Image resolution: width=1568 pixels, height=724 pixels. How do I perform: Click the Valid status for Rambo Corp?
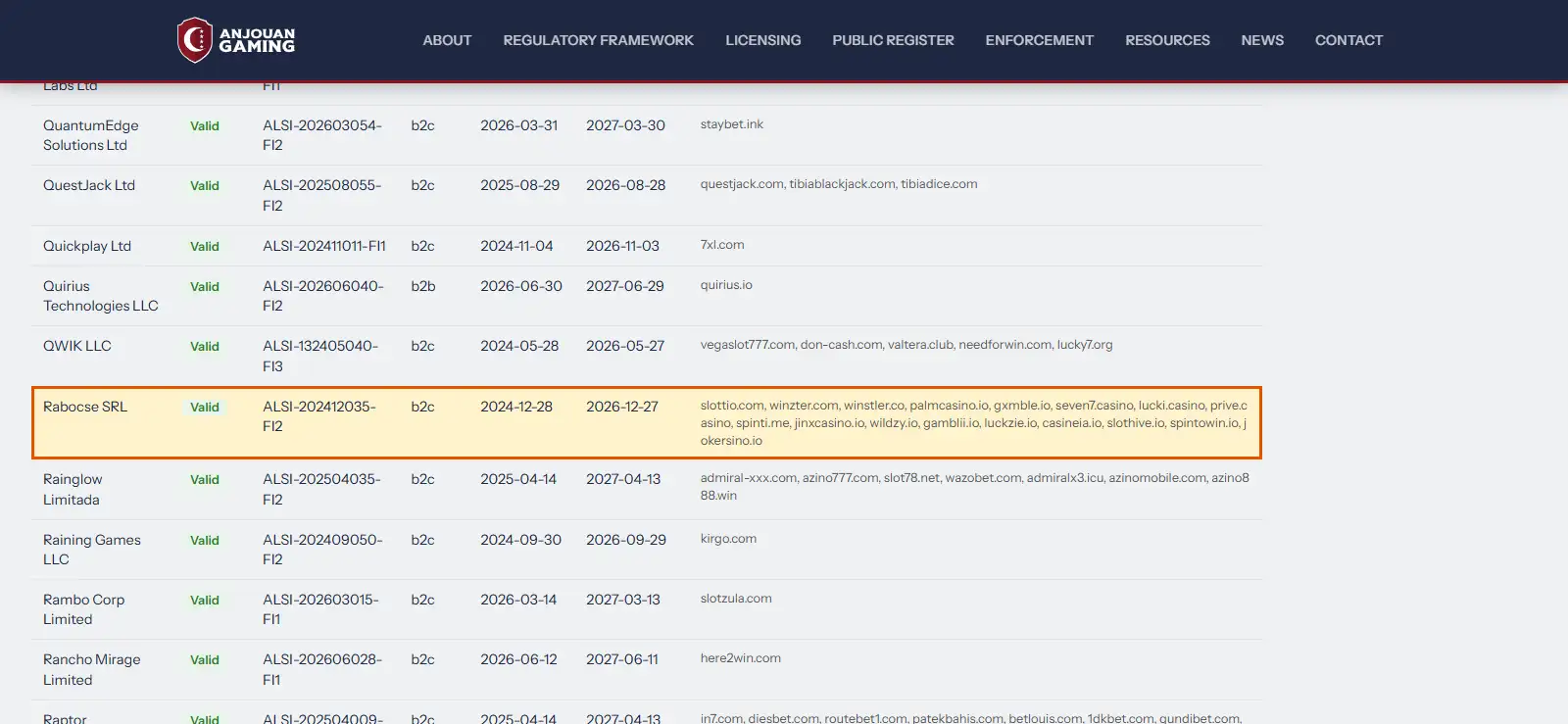(x=205, y=601)
